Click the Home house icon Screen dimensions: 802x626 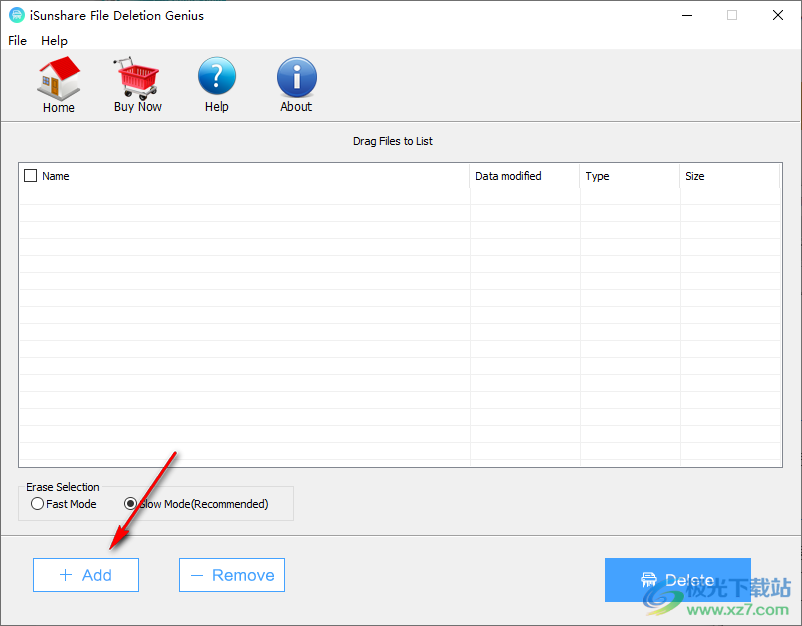point(58,78)
